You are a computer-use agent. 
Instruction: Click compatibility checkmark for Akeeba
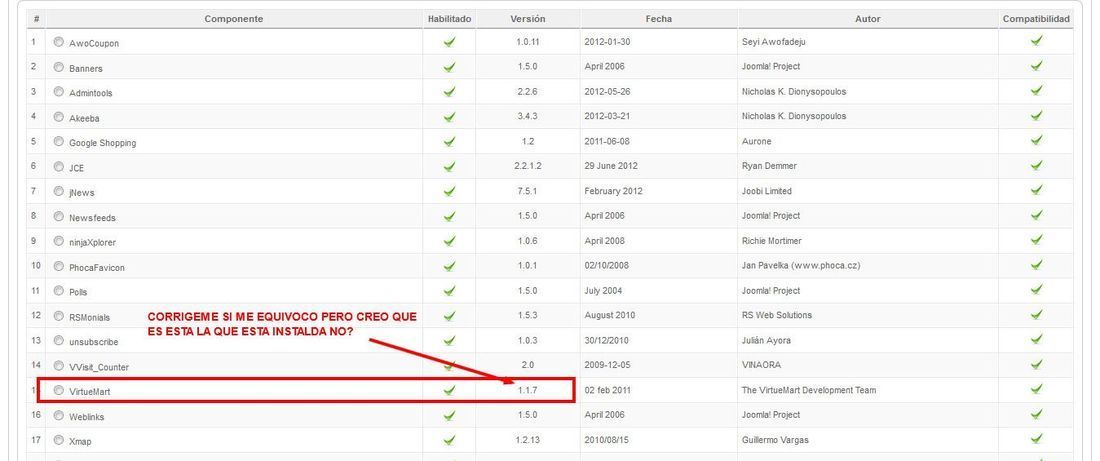(1036, 115)
